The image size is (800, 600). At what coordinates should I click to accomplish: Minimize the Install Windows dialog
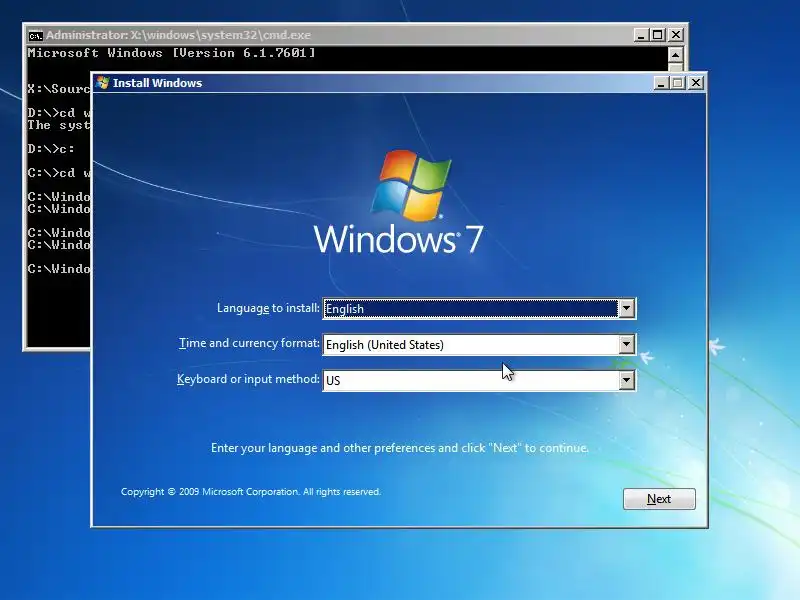tap(661, 83)
